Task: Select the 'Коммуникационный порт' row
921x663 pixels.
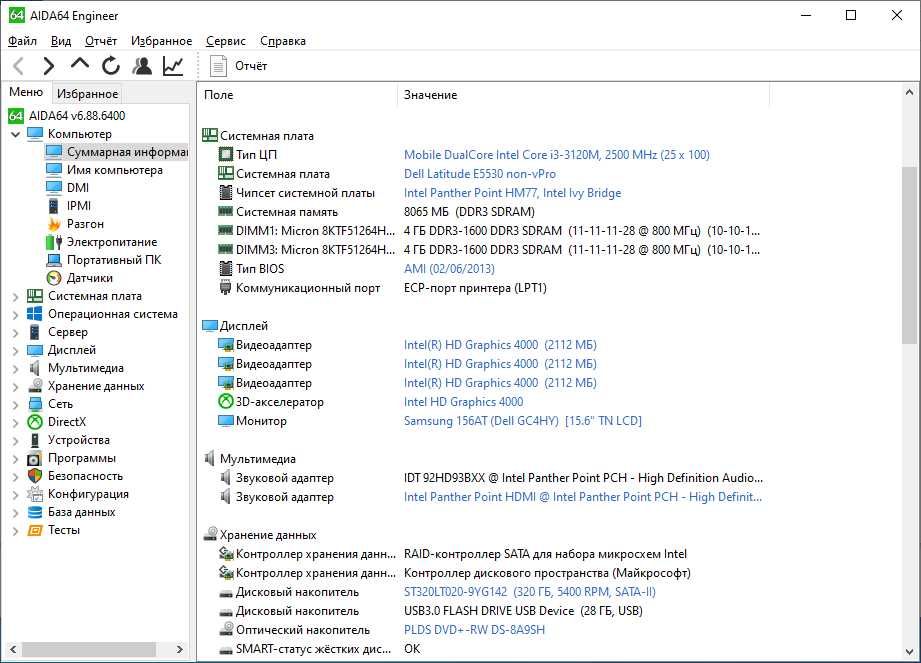Action: coord(482,288)
